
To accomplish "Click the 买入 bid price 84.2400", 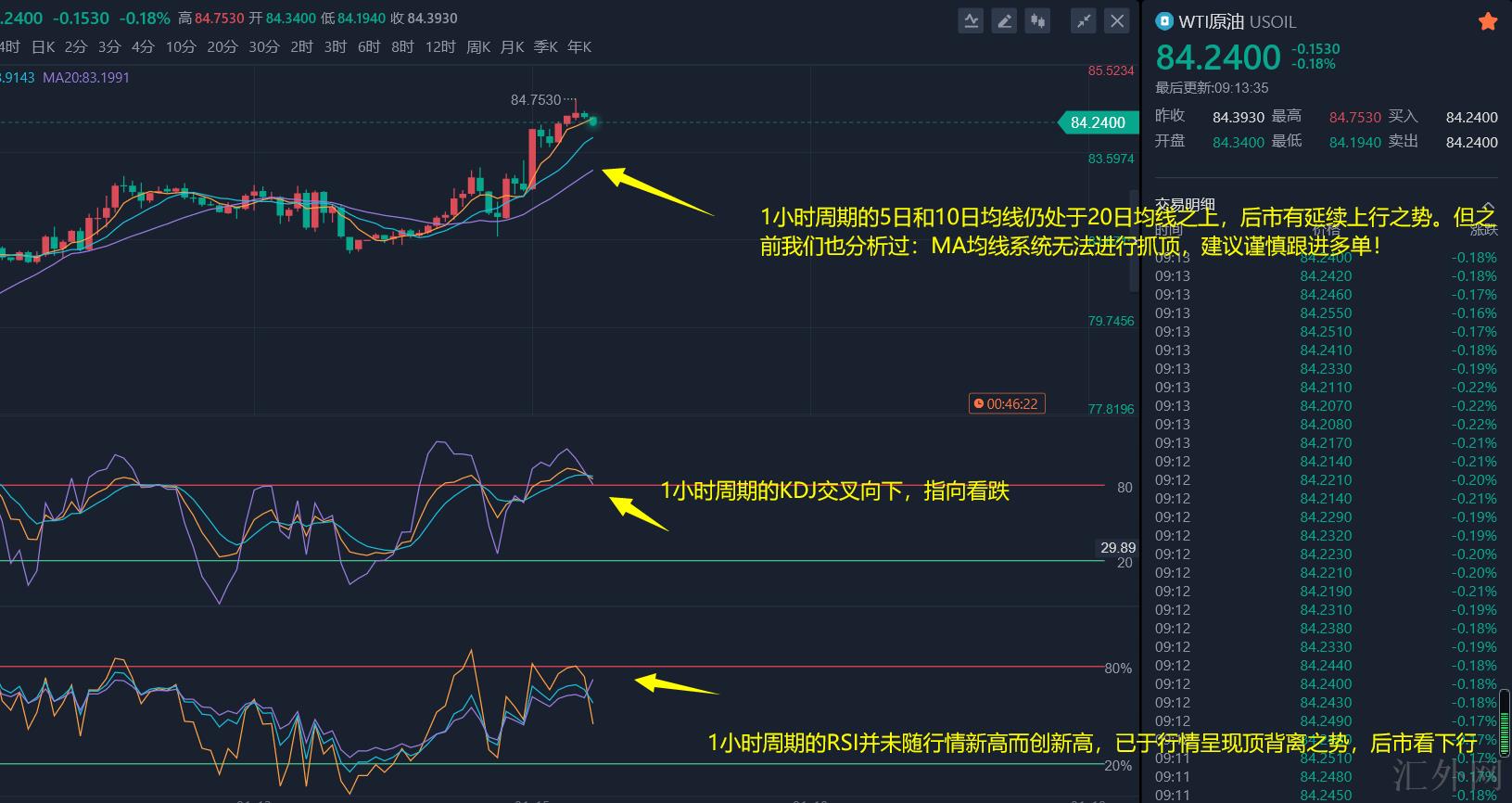I will tap(1472, 117).
